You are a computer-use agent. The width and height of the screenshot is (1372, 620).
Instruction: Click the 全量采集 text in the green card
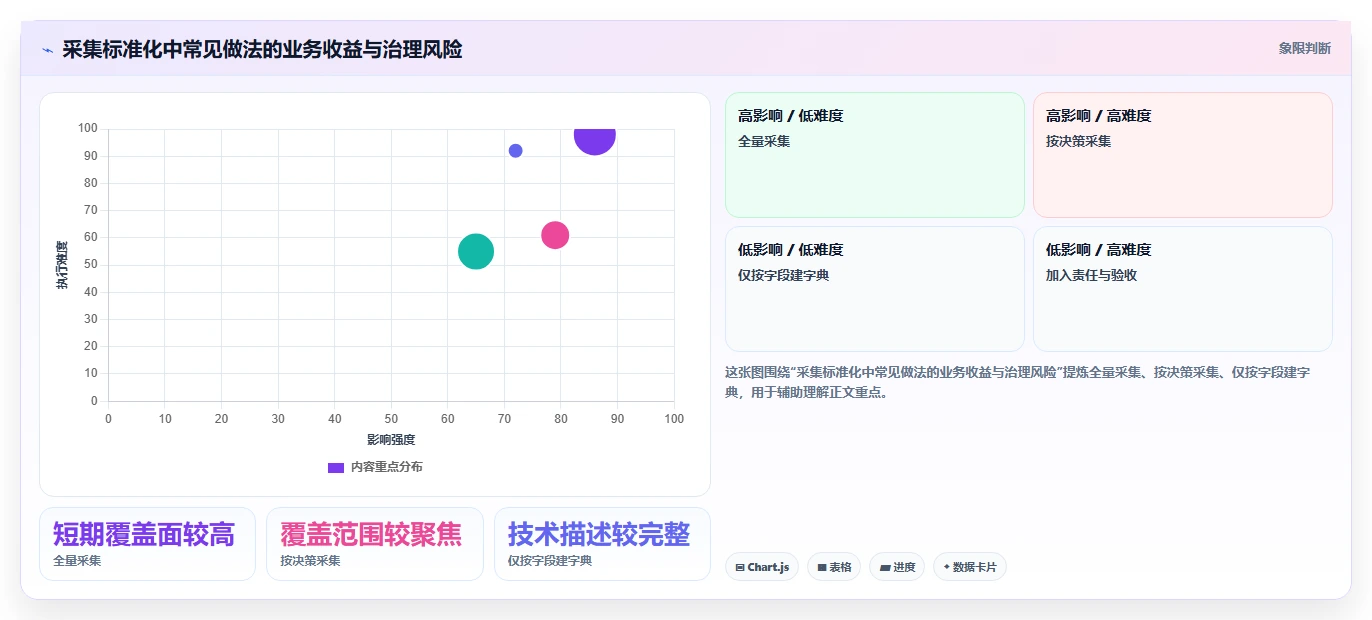(764, 141)
